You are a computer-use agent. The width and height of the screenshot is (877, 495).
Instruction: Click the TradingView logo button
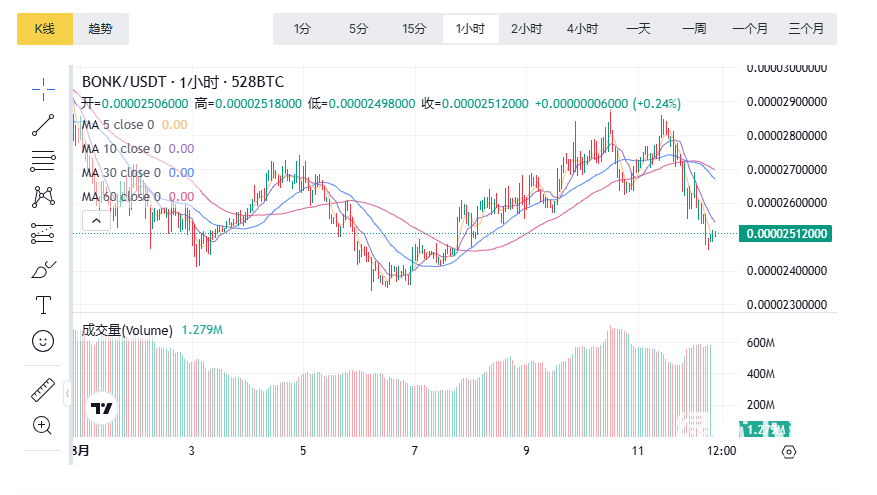[101, 408]
